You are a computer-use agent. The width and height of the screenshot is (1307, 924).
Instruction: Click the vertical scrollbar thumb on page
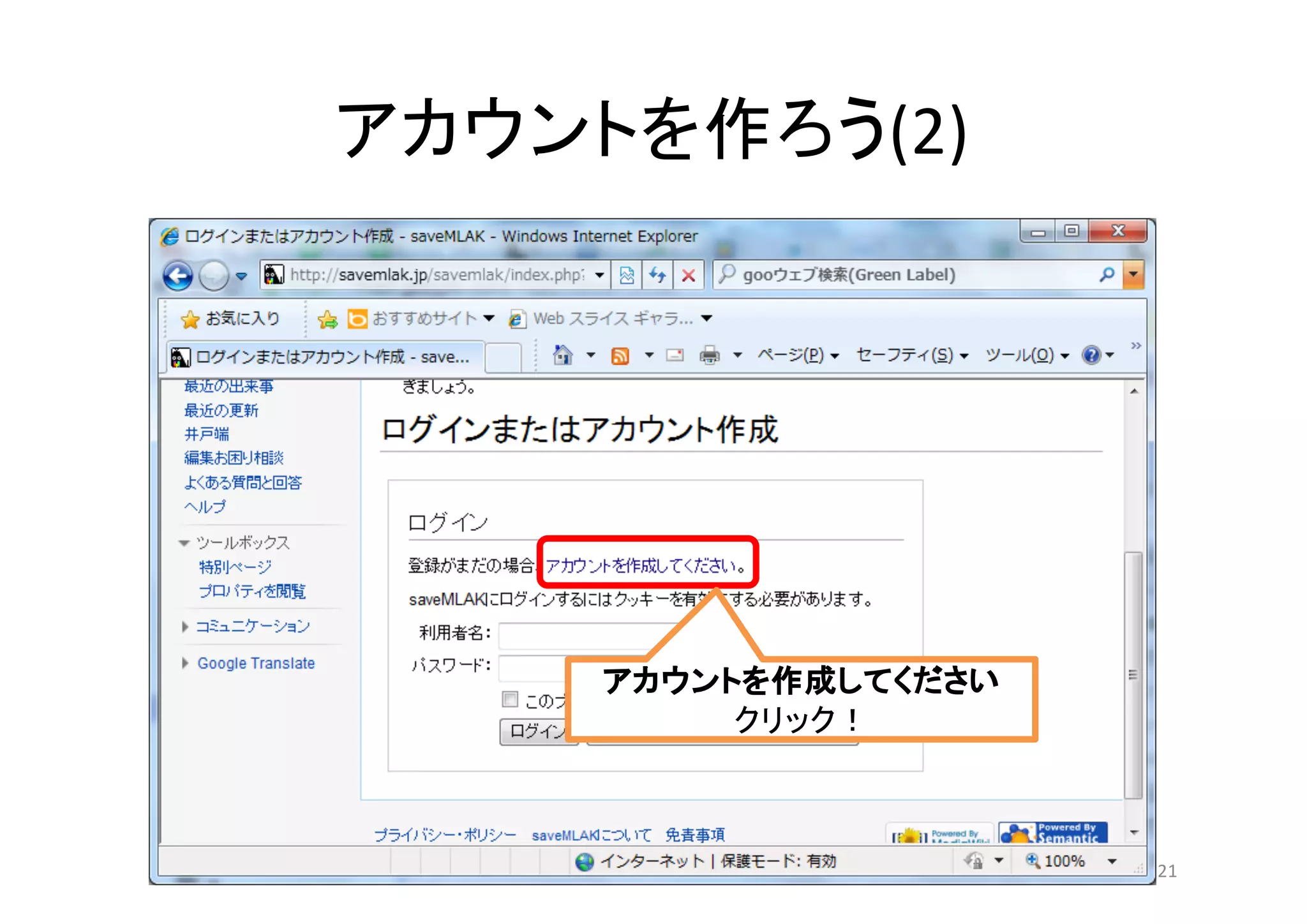(x=1133, y=673)
